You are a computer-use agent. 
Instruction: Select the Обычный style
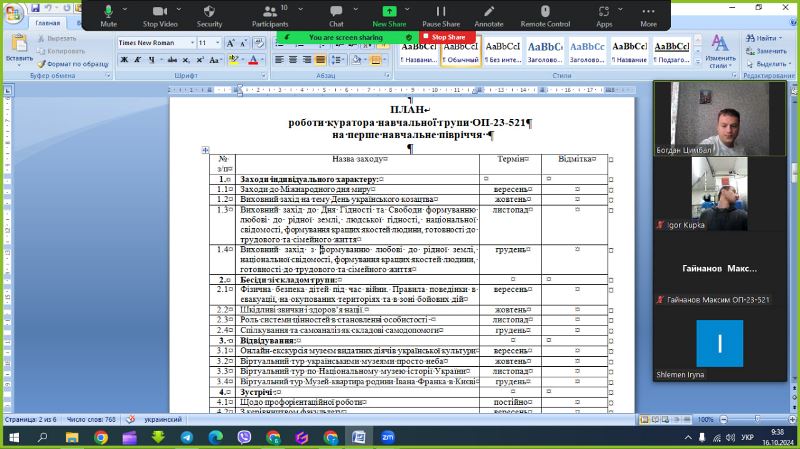tap(461, 52)
